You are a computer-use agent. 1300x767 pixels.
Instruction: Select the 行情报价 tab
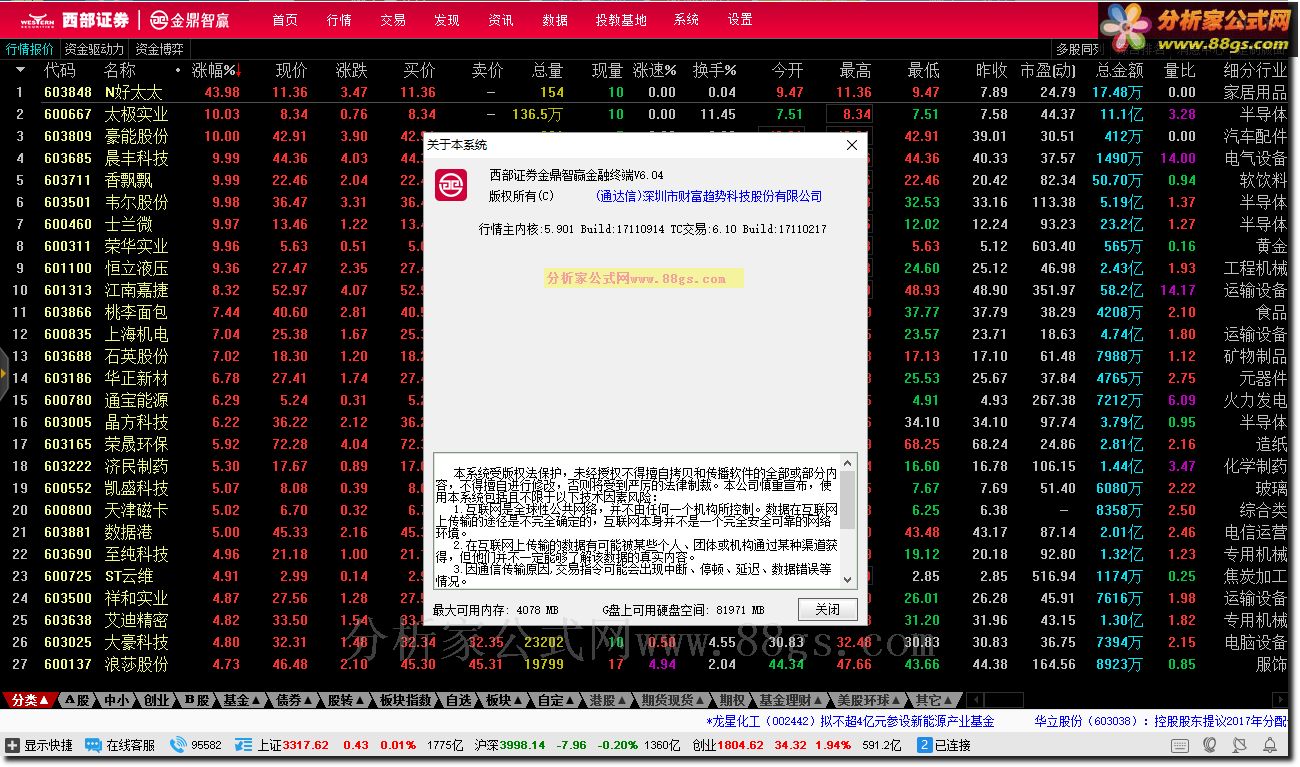(x=30, y=49)
